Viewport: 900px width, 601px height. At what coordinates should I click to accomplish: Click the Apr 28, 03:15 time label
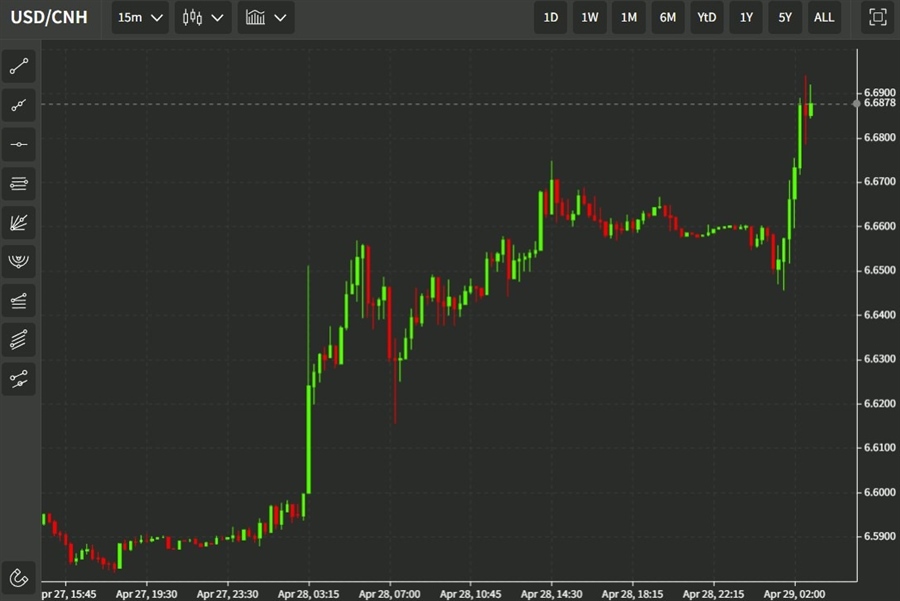click(x=308, y=594)
